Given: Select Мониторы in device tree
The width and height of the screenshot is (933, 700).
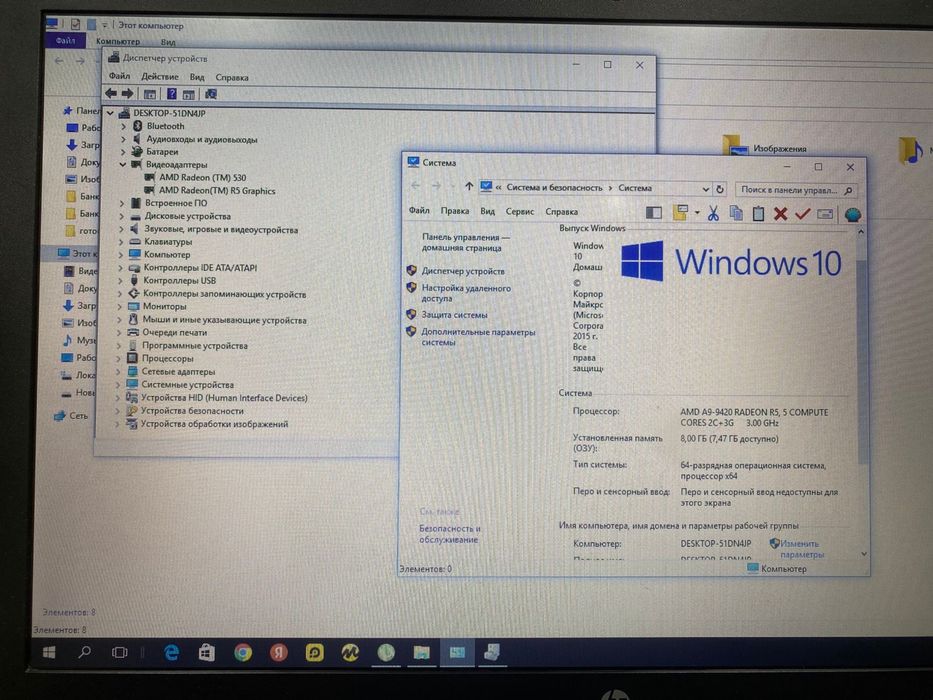Looking at the screenshot, I should (164, 307).
